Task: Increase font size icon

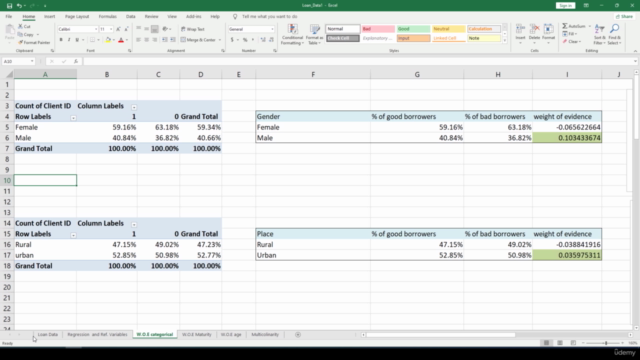Action: (118, 29)
